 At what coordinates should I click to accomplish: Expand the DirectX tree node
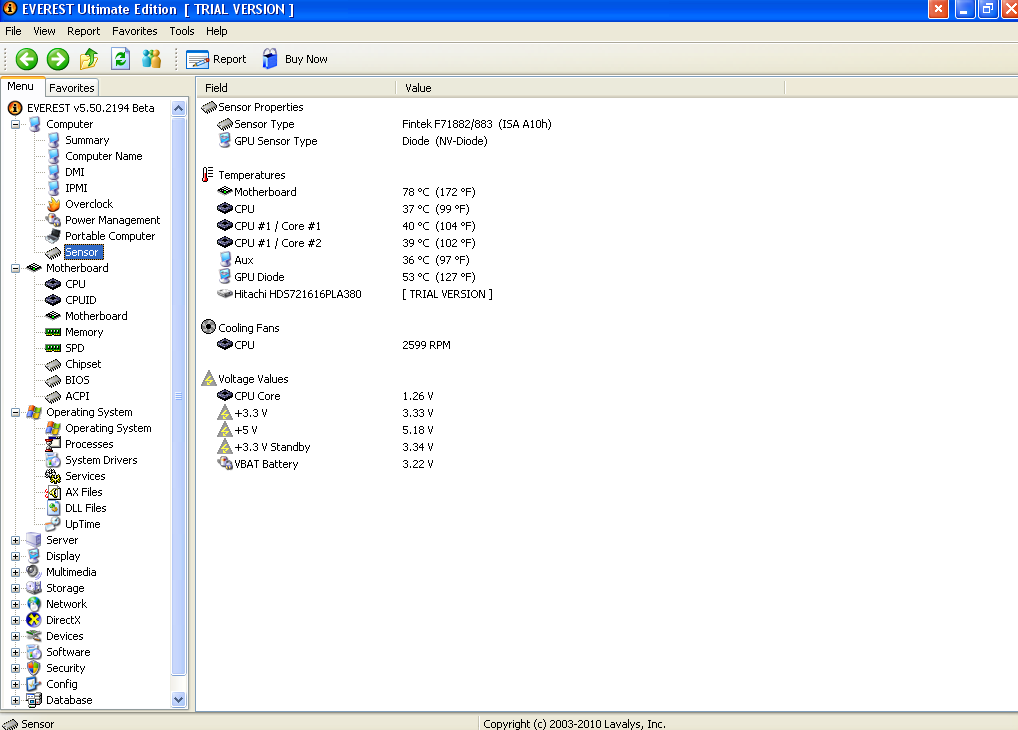16,620
